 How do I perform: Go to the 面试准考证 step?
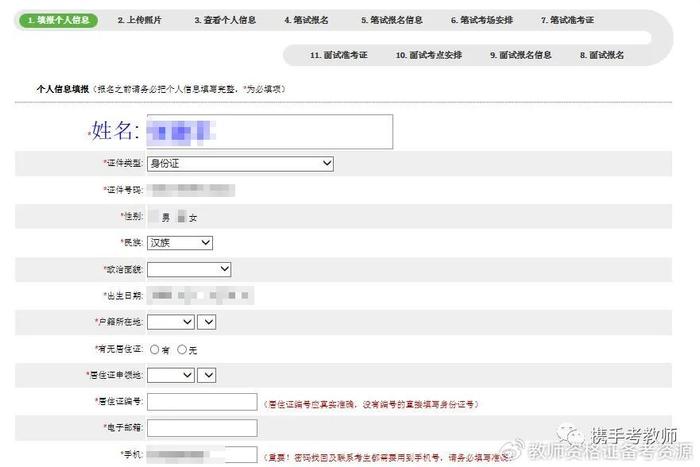point(339,55)
